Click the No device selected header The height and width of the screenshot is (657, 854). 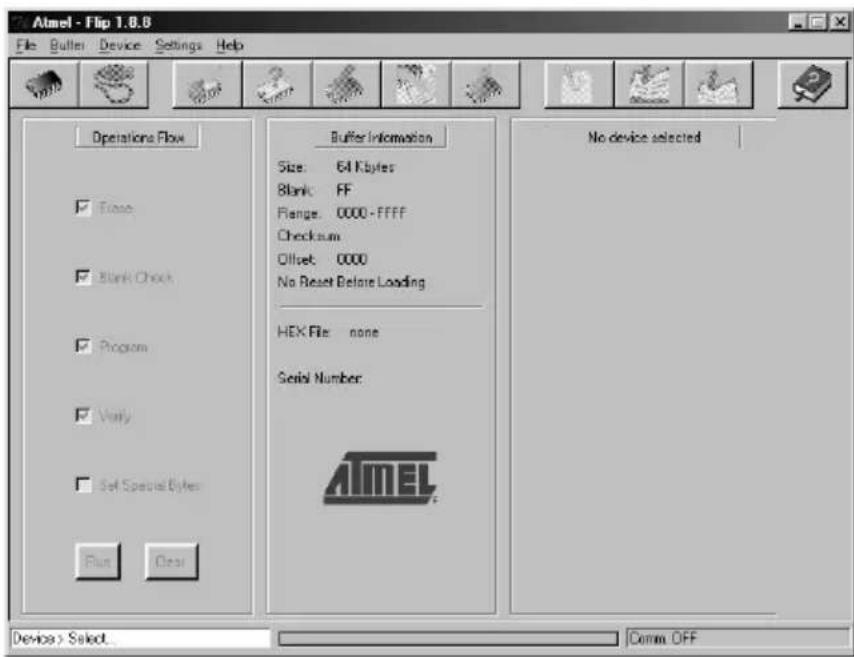click(644, 137)
